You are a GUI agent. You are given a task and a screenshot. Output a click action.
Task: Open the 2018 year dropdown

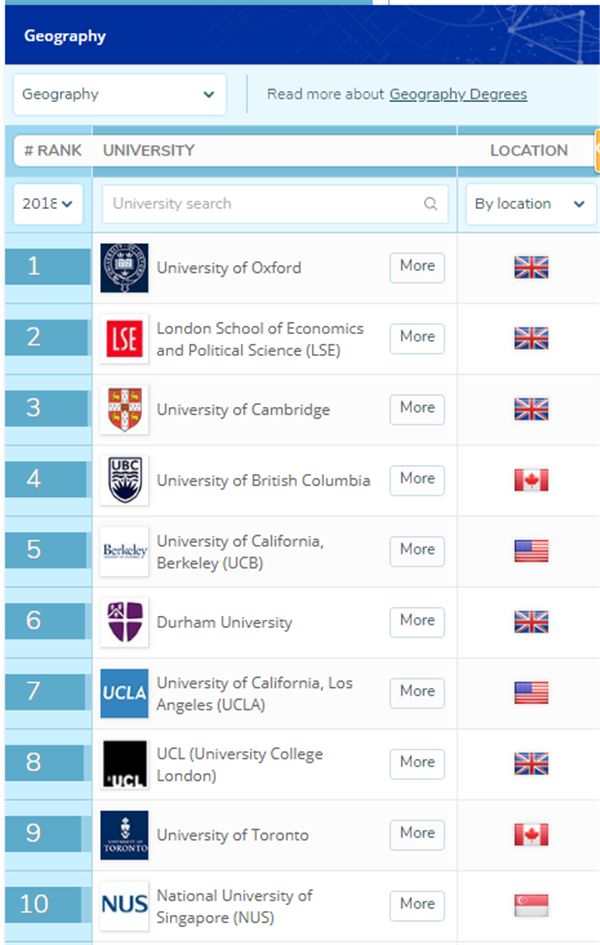pyautogui.click(x=48, y=204)
